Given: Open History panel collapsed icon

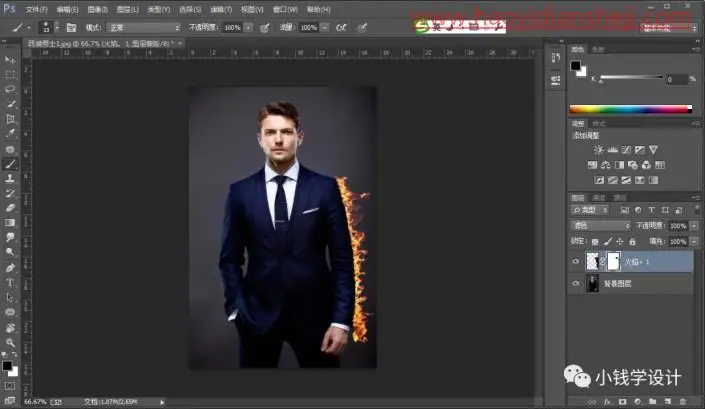Looking at the screenshot, I should [x=556, y=58].
